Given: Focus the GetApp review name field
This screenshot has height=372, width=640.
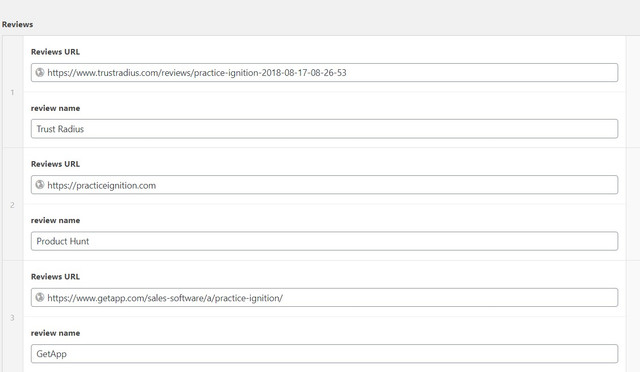Looking at the screenshot, I should coord(324,354).
